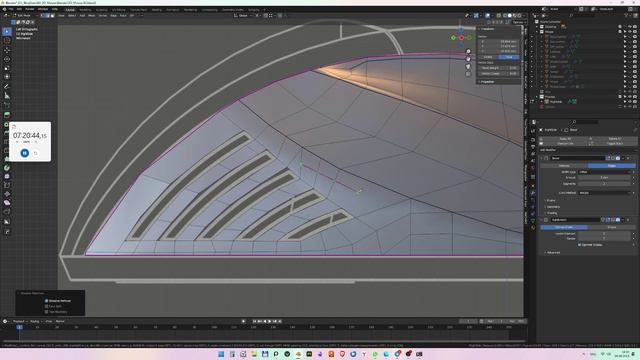Switch viewport to solid shading

pyautogui.click(x=510, y=16)
